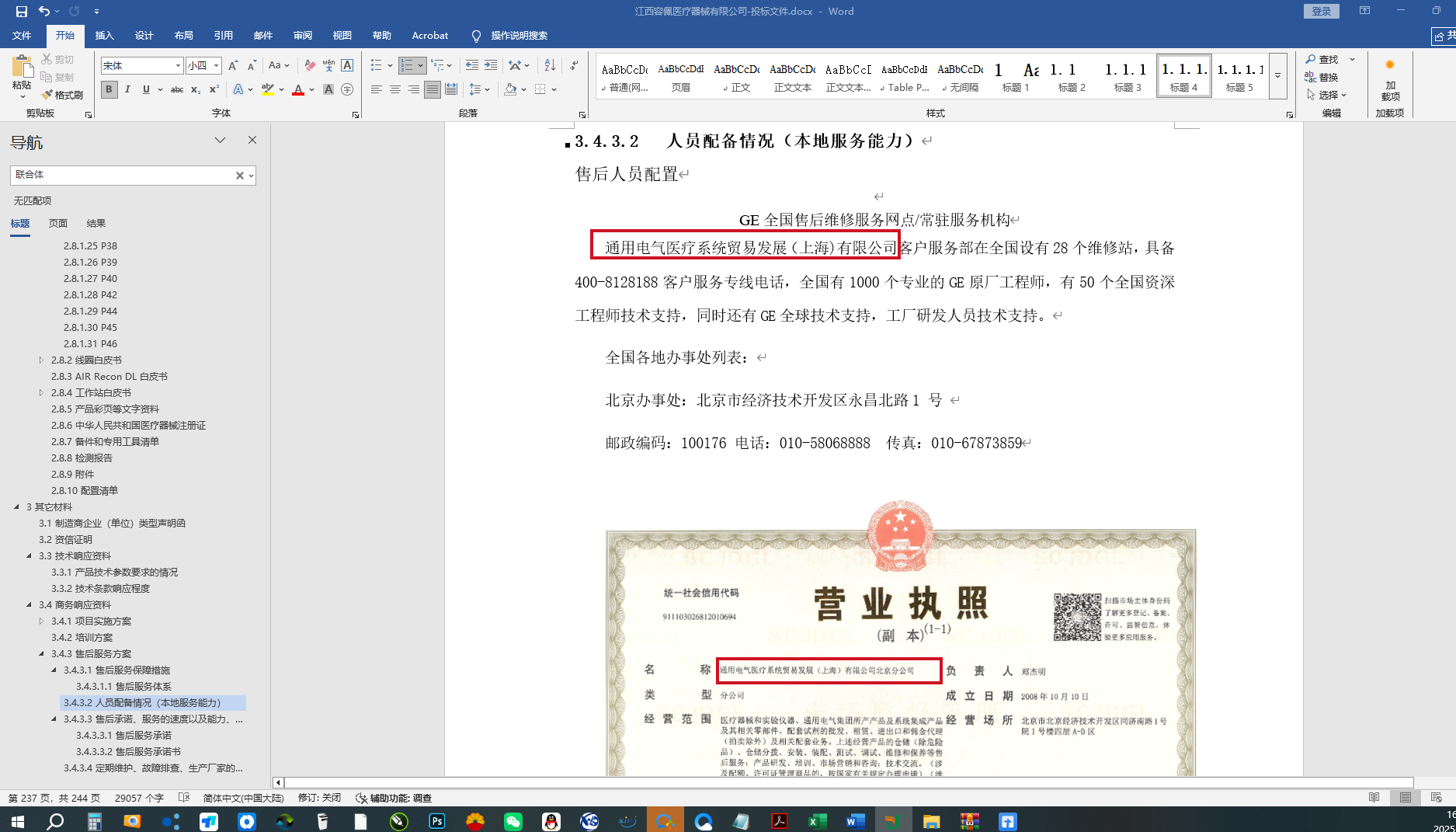
Task: Switch to the 布局 (Layout) tab
Action: click(x=184, y=36)
